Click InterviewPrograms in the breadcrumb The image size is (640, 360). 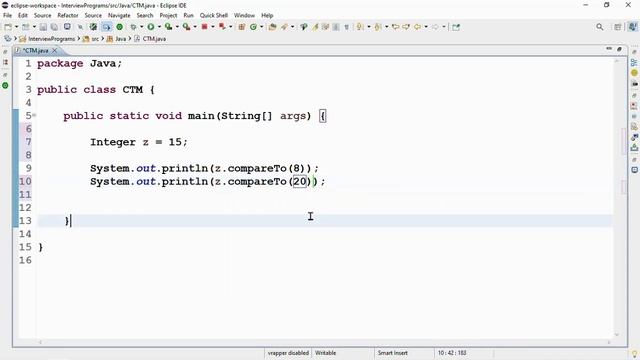pyautogui.click(x=51, y=39)
